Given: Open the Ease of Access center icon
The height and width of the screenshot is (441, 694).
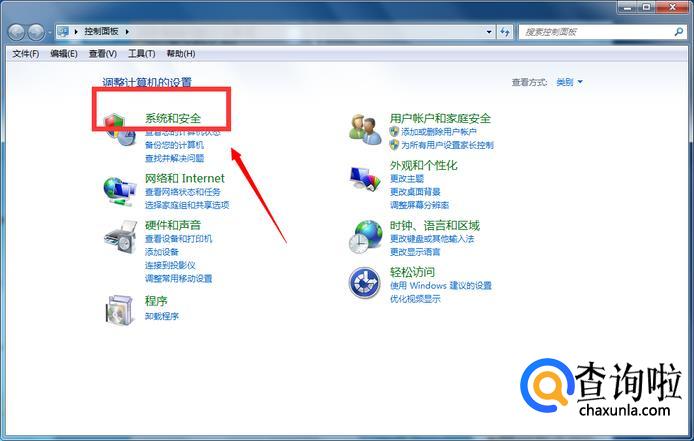Looking at the screenshot, I should [365, 283].
